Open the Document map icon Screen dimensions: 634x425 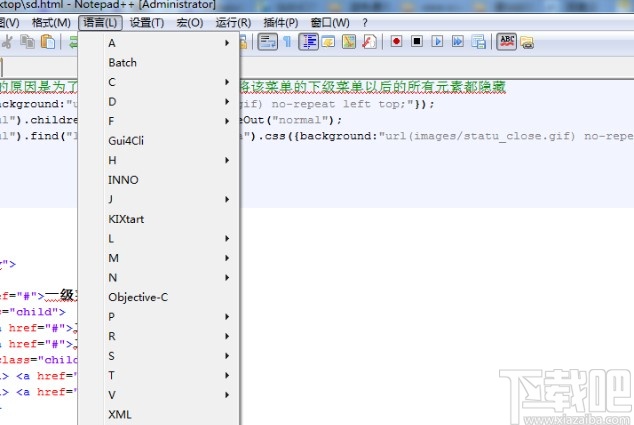349,42
